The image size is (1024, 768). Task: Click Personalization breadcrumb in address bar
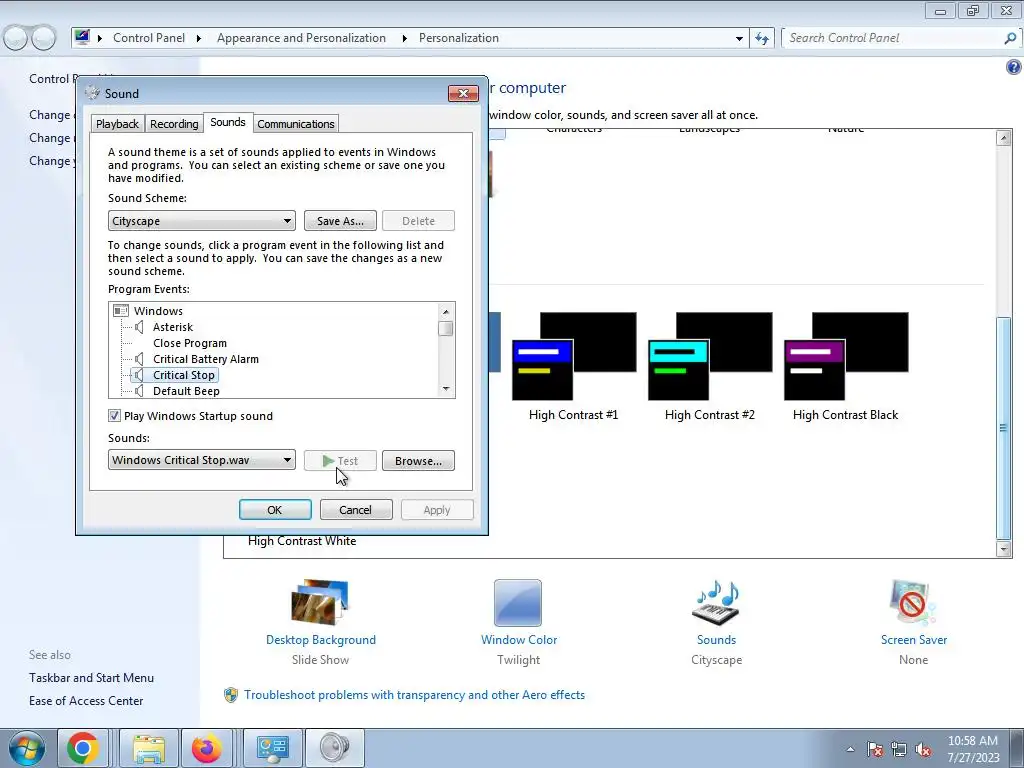[458, 38]
